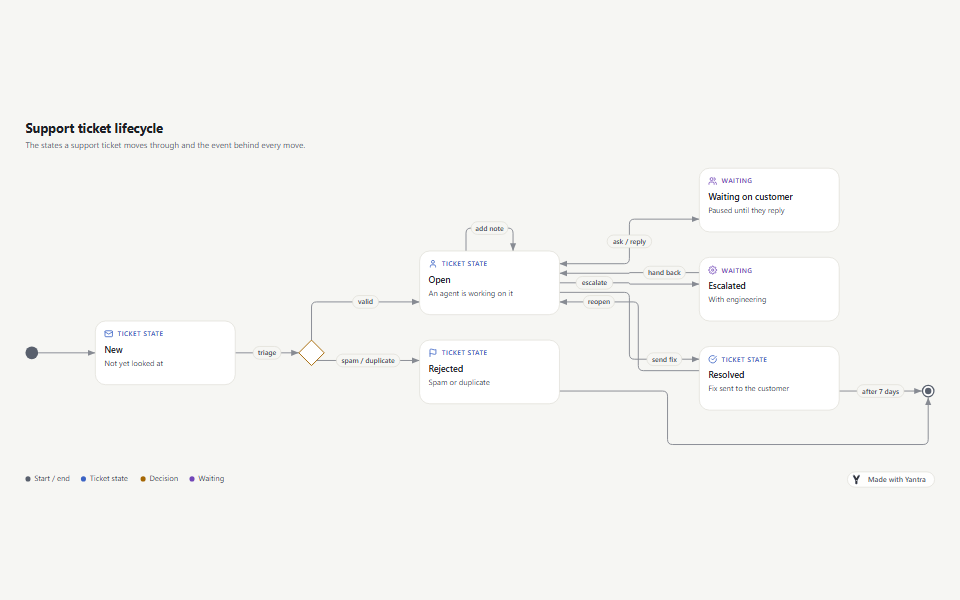Click the after 7 days edge label
Image resolution: width=960 pixels, height=600 pixels.
tap(880, 391)
